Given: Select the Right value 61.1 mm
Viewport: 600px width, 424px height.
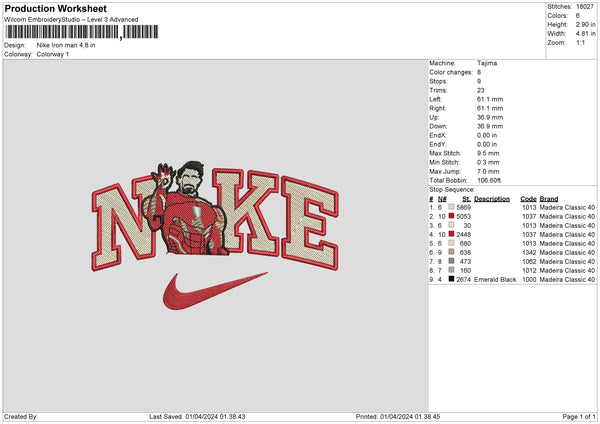Looking at the screenshot, I should pyautogui.click(x=490, y=108).
